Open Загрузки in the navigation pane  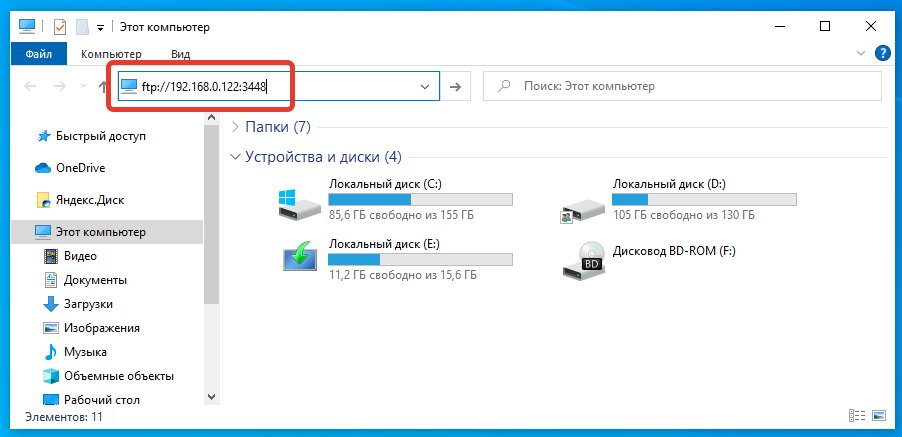pyautogui.click(x=88, y=304)
